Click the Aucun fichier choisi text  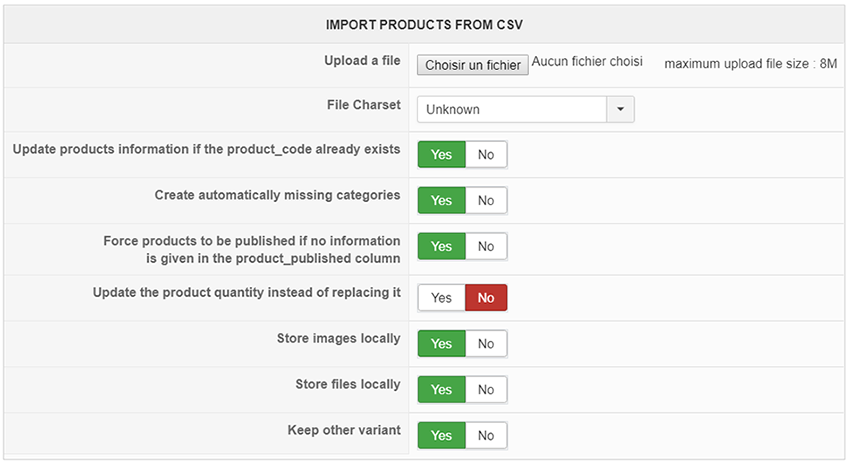[587, 61]
